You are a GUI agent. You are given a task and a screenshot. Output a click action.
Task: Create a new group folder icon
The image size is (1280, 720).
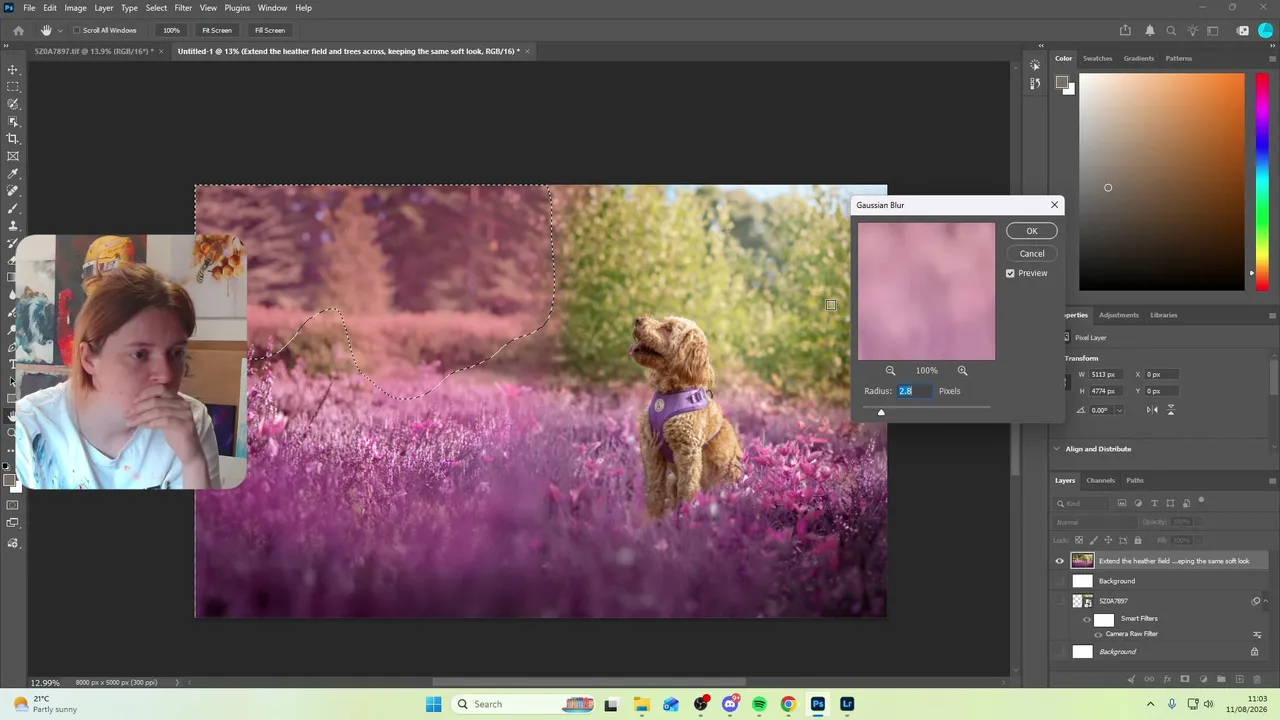click(1220, 679)
